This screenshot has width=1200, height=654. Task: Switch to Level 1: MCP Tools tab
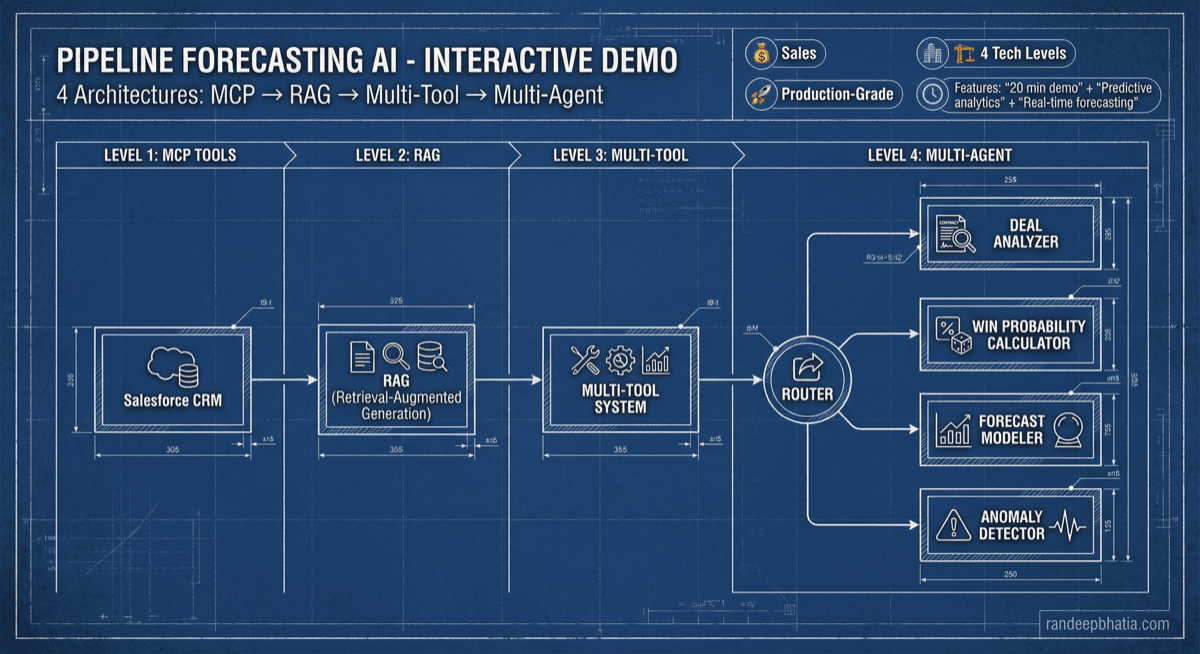pyautogui.click(x=169, y=154)
